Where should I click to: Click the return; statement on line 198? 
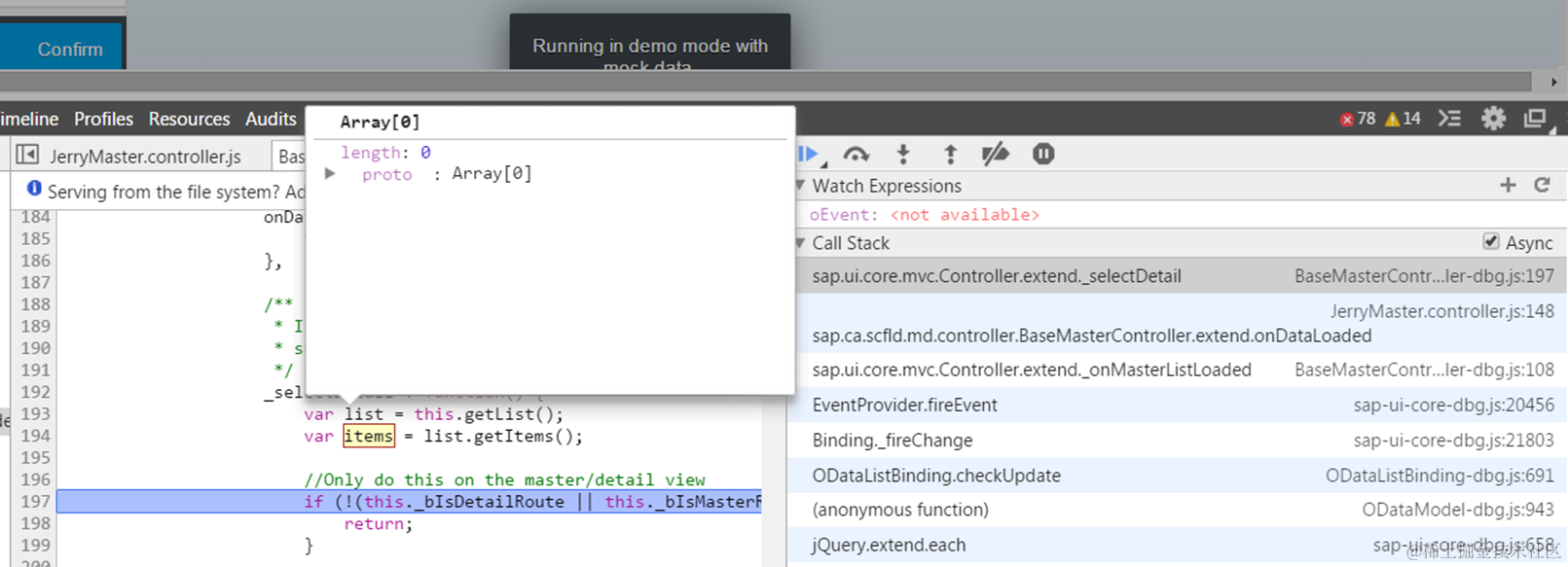coord(379,524)
